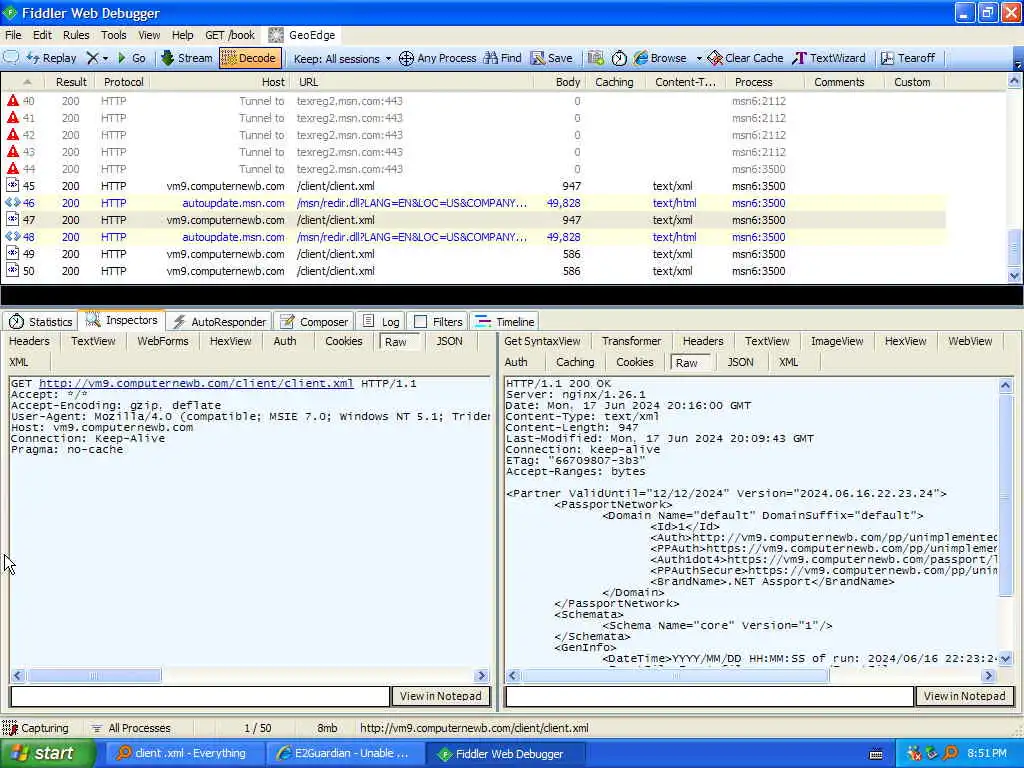Sort sessions by Content-Type column header
Viewport: 1024px width, 768px height.
tap(685, 82)
